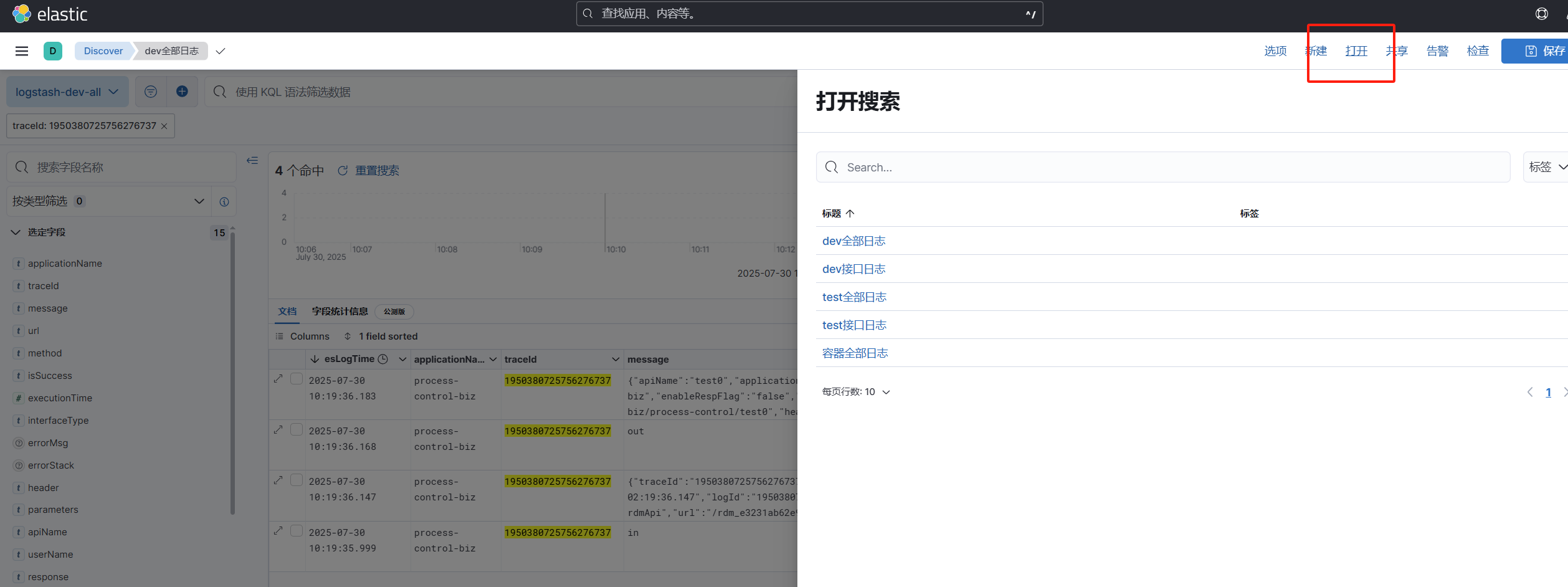Select checkbox for the 10:19:36.183 row
The image size is (1568, 587).
[x=297, y=379]
